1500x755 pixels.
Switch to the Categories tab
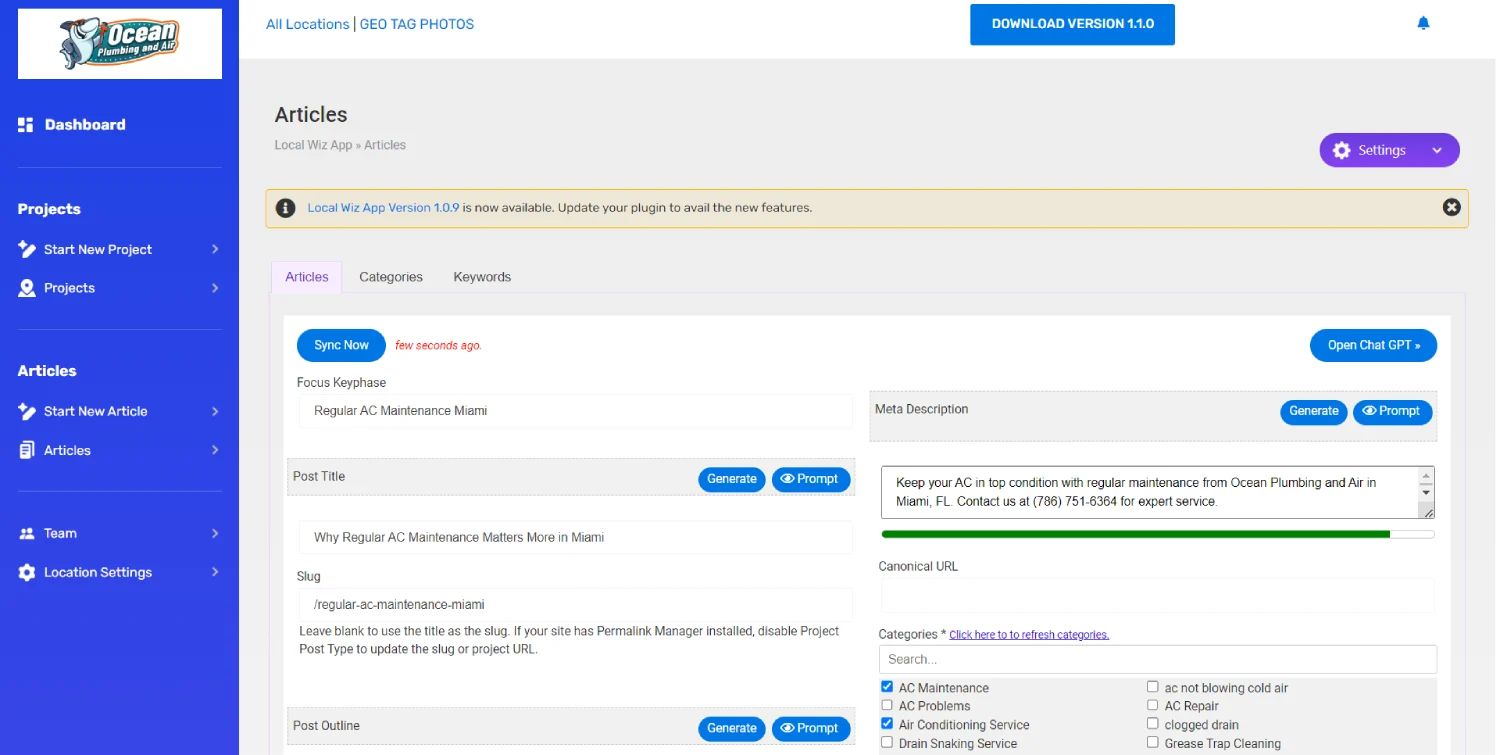point(391,277)
